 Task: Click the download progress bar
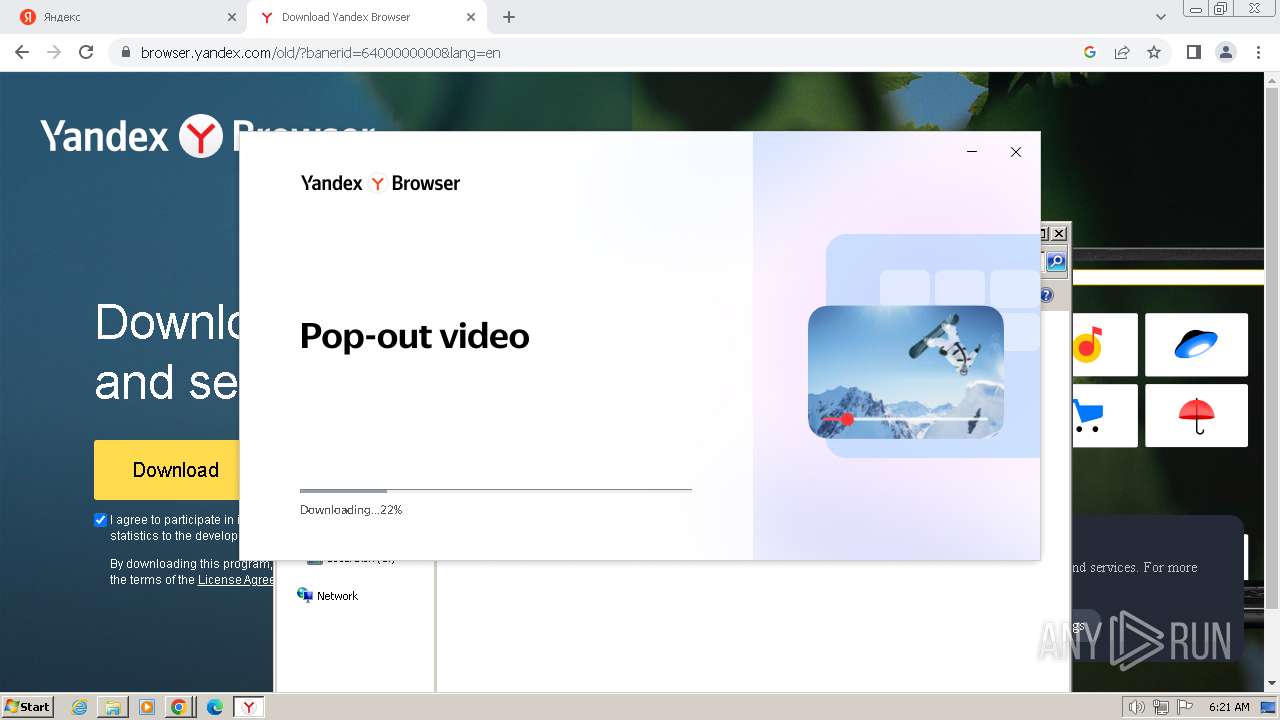[496, 490]
